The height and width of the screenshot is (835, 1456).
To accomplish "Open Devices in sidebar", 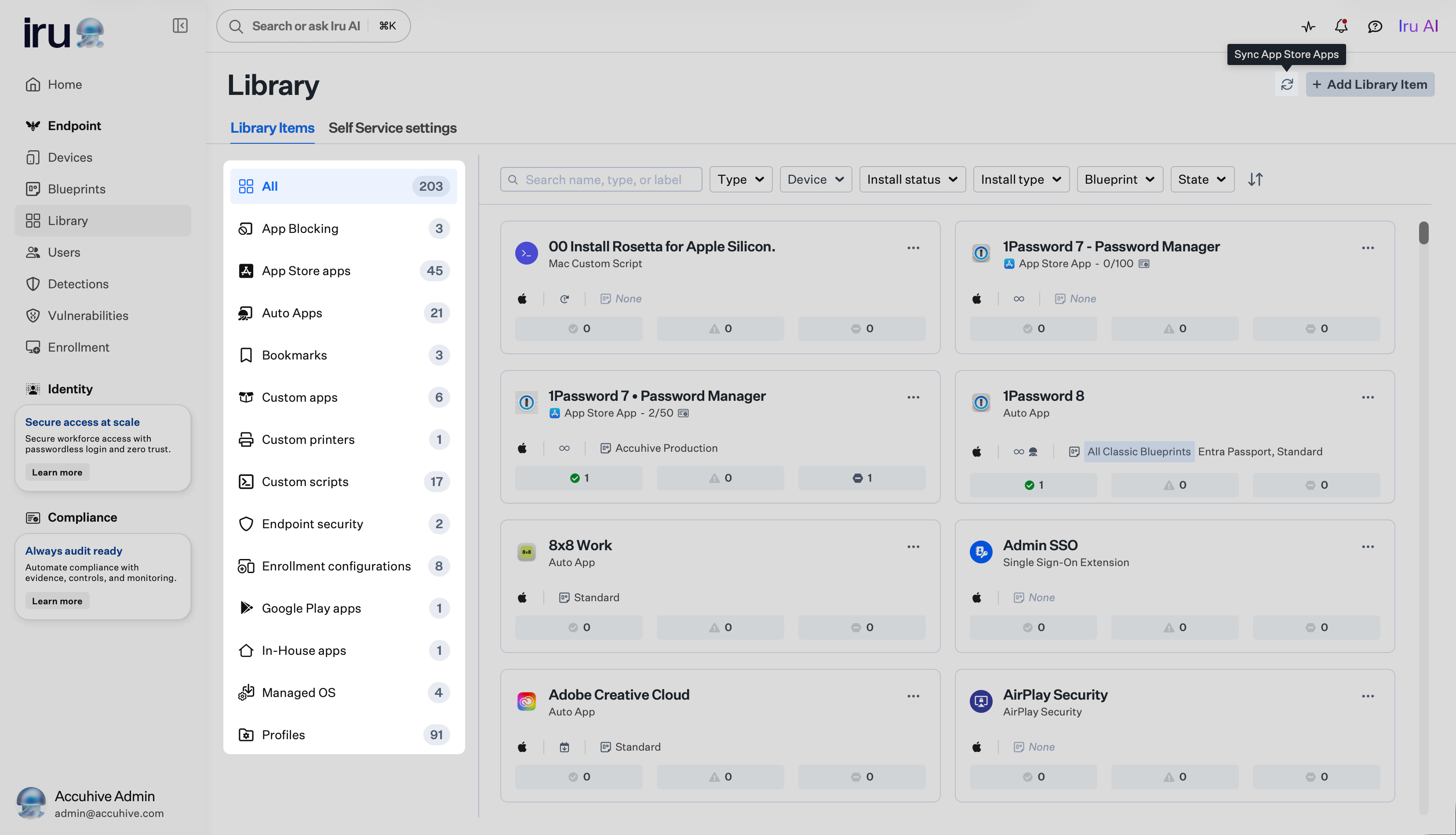I will pos(103,157).
